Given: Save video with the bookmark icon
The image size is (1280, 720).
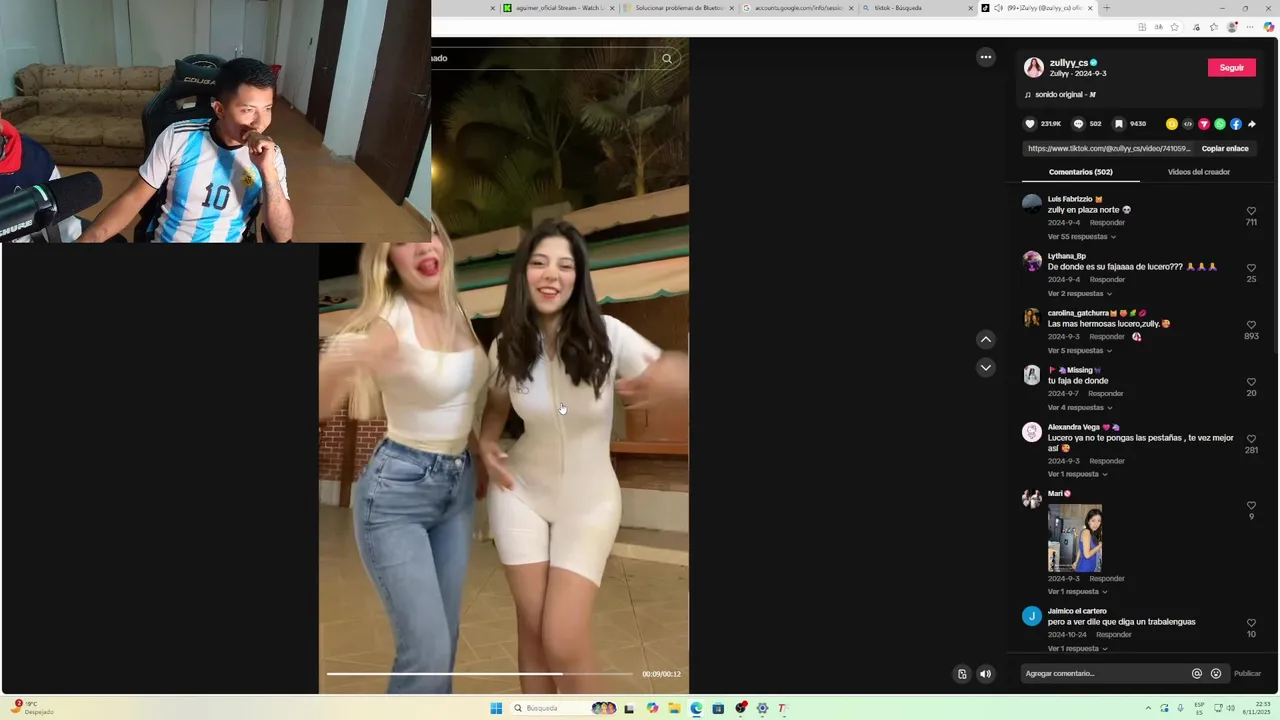Looking at the screenshot, I should [x=1118, y=124].
